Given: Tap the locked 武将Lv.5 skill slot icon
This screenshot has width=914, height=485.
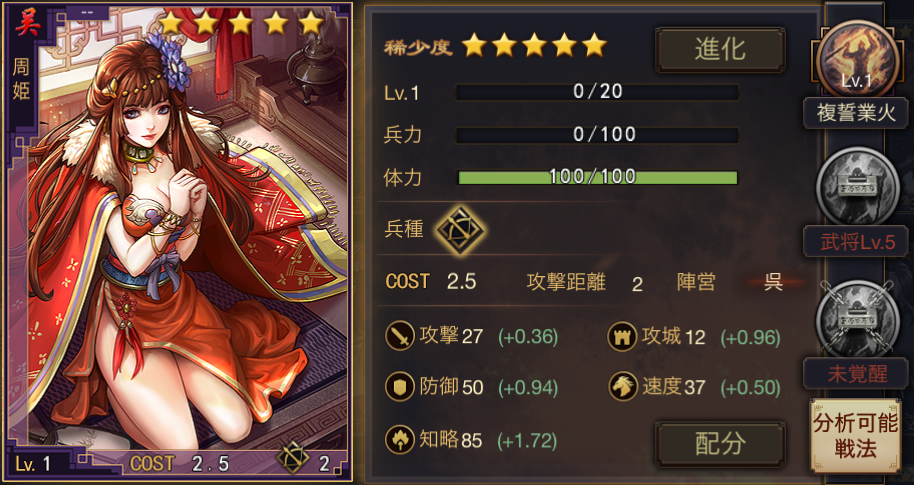Looking at the screenshot, I should point(856,187).
